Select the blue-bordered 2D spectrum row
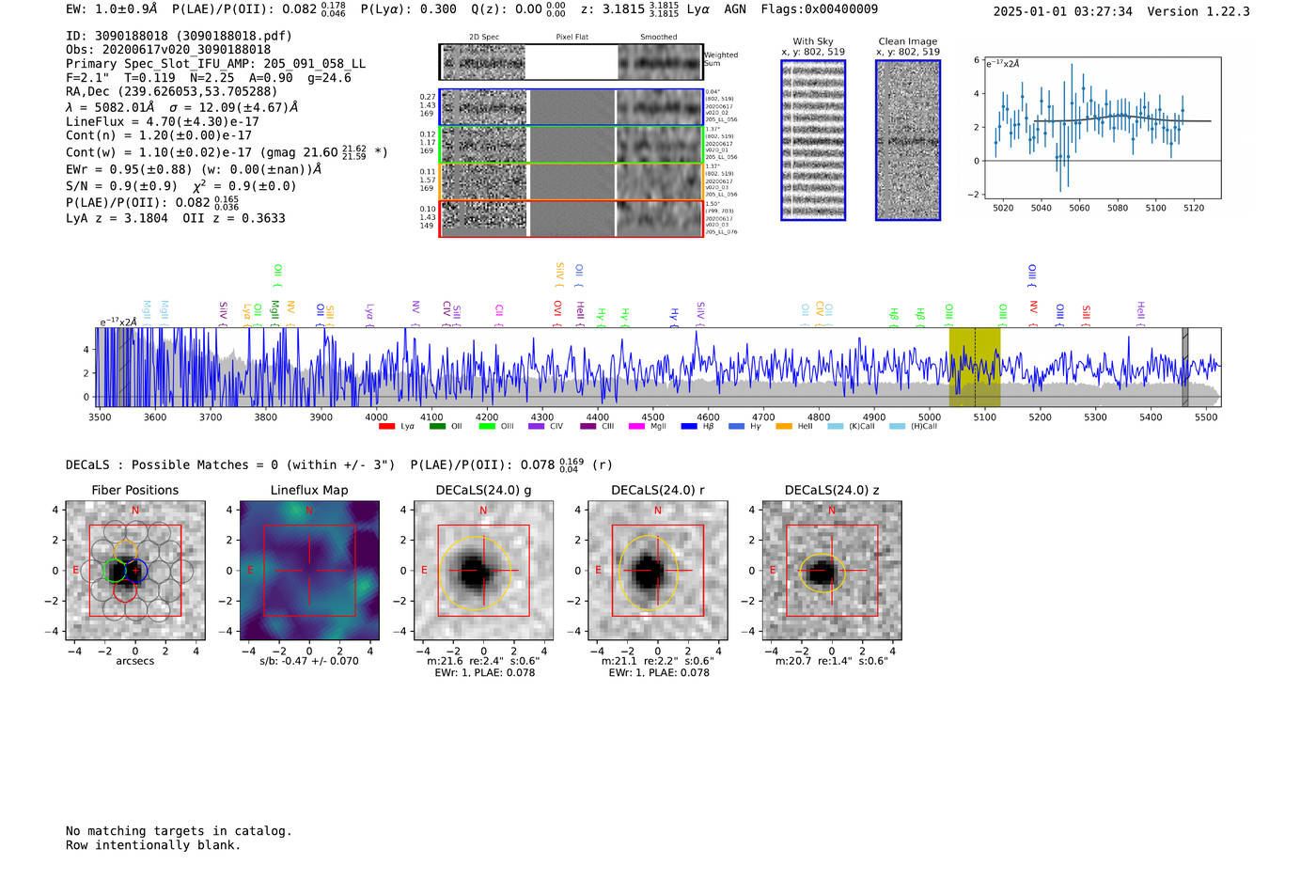Screen dimensions: 1316x896 [571, 107]
